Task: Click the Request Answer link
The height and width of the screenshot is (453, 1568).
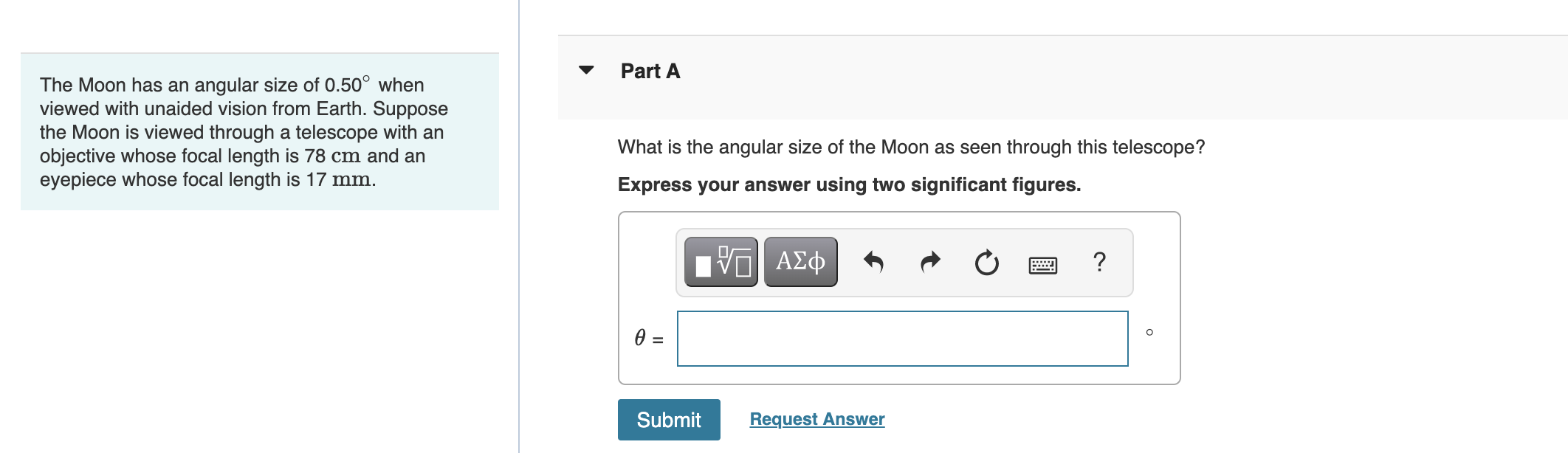Action: (816, 418)
